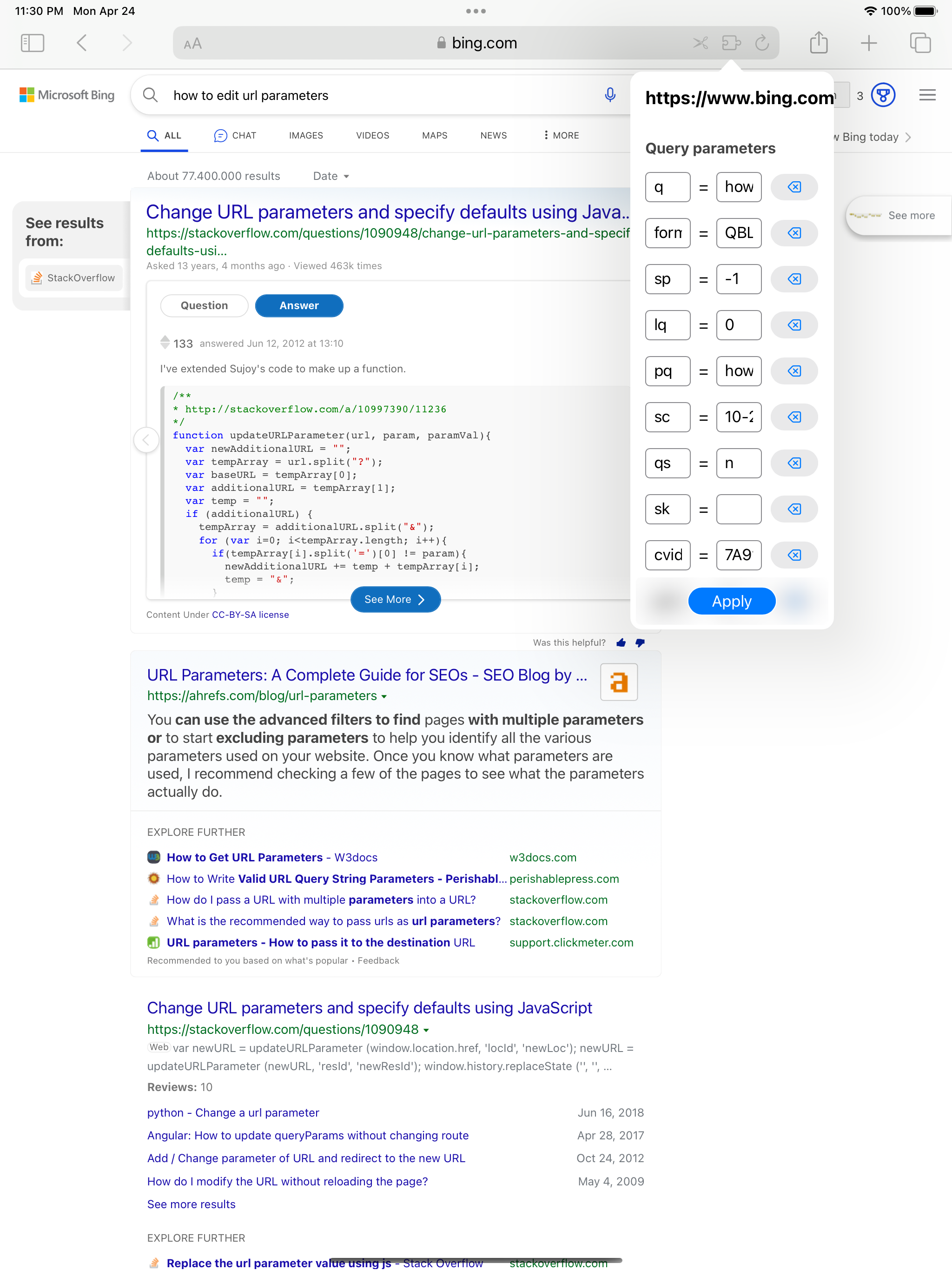Delete the lq query parameter

[794, 325]
